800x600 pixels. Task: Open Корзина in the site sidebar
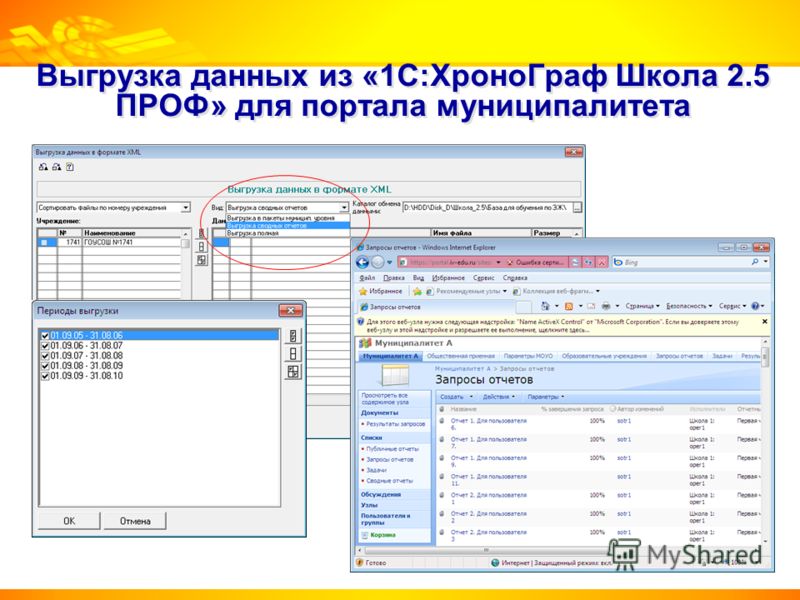point(383,535)
